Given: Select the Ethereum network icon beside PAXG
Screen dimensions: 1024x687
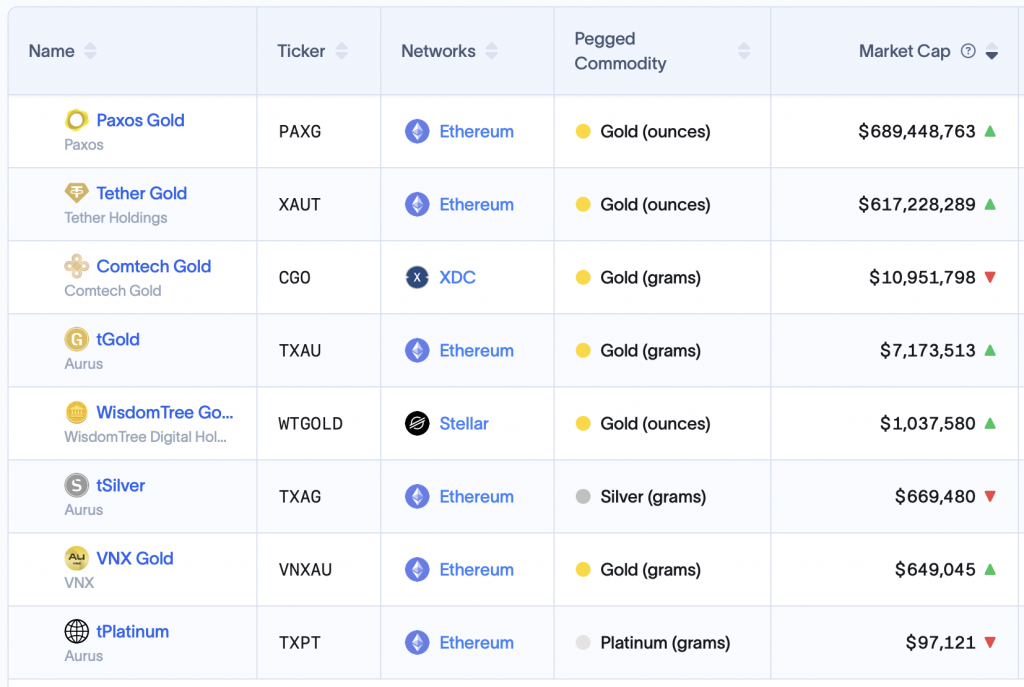Looking at the screenshot, I should [419, 131].
